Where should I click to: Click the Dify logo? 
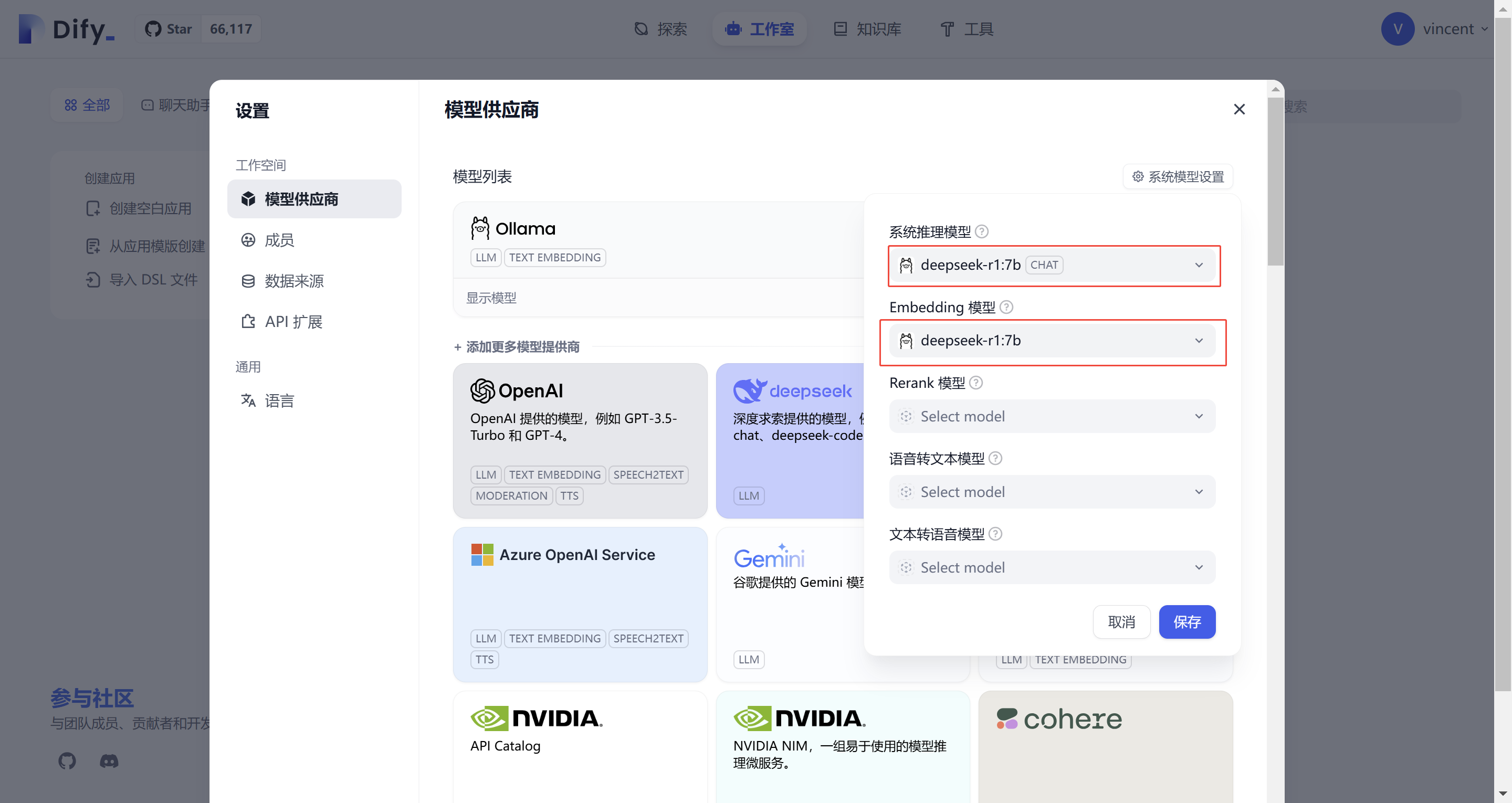click(66, 29)
